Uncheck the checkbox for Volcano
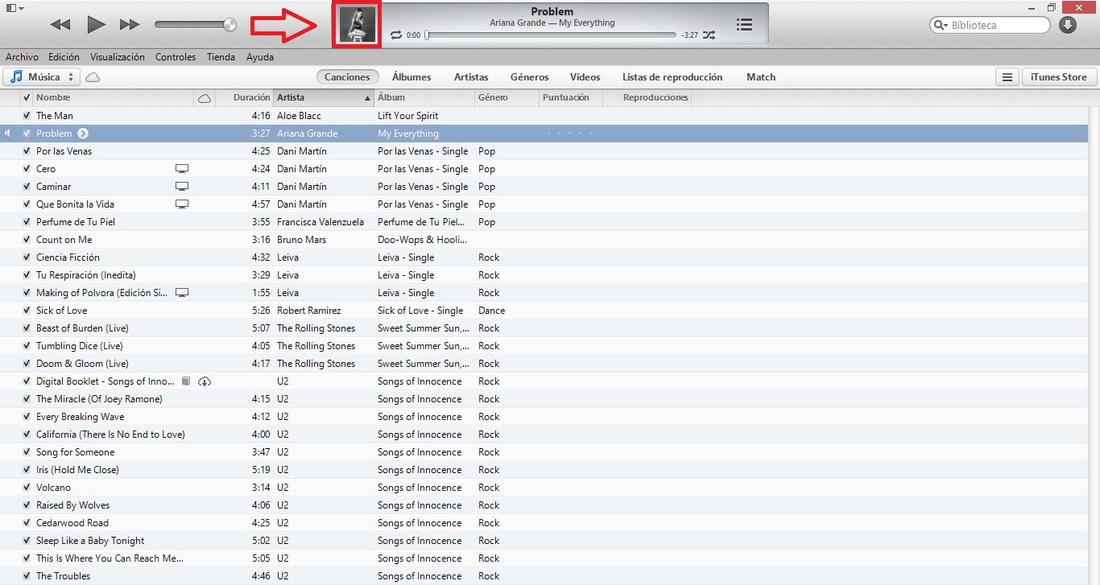The image size is (1100, 585). (x=27, y=488)
